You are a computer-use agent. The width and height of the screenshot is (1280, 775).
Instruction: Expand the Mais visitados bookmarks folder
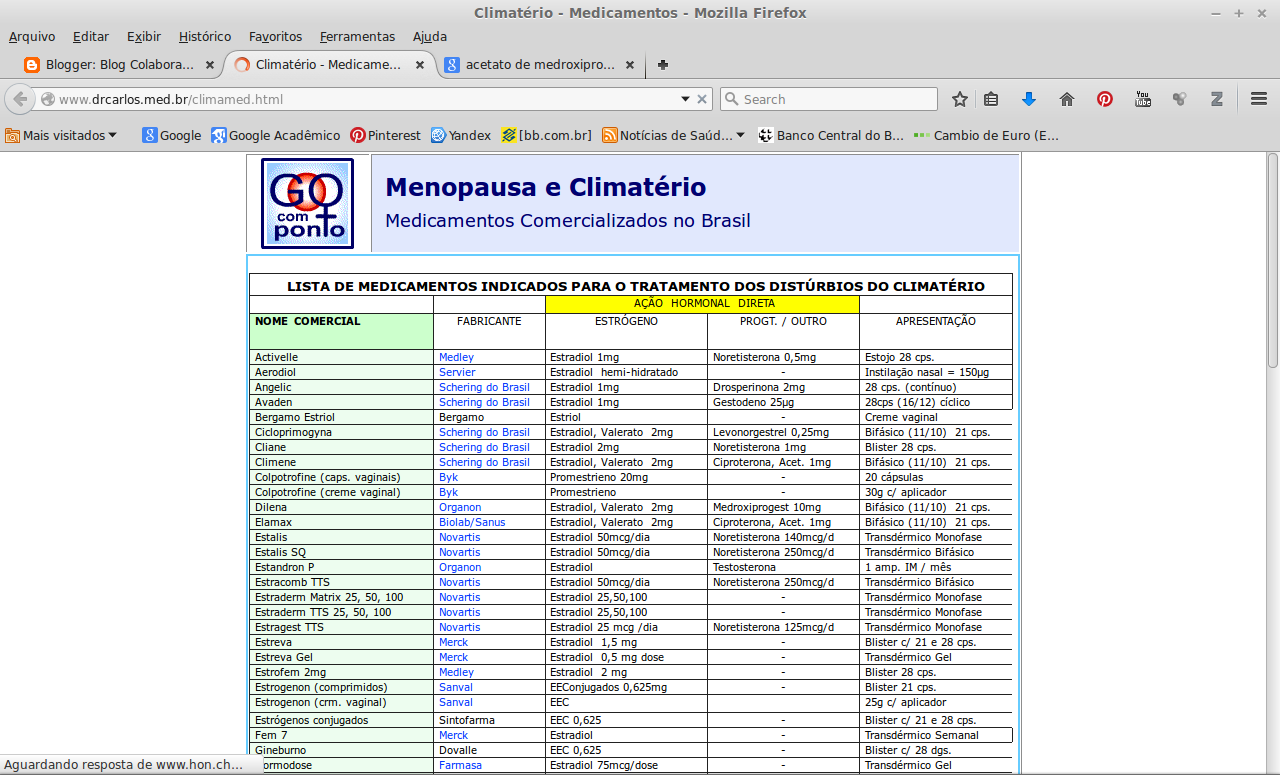click(x=61, y=135)
